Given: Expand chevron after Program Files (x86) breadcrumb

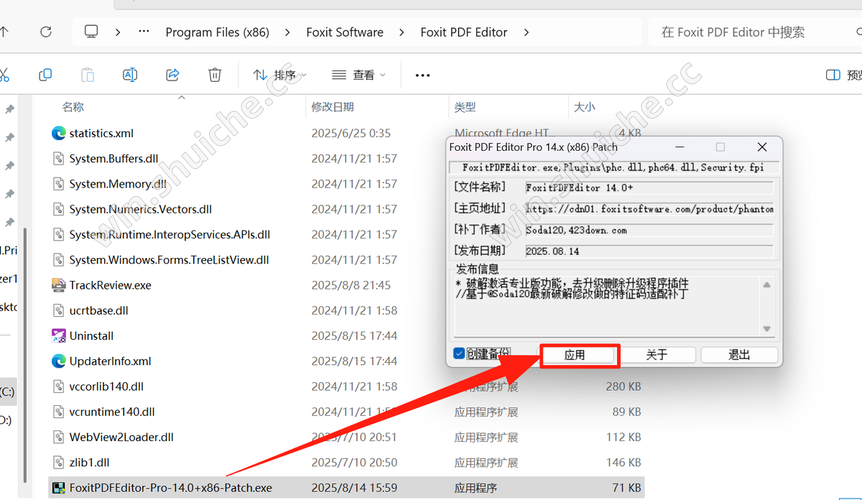Looking at the screenshot, I should [288, 32].
